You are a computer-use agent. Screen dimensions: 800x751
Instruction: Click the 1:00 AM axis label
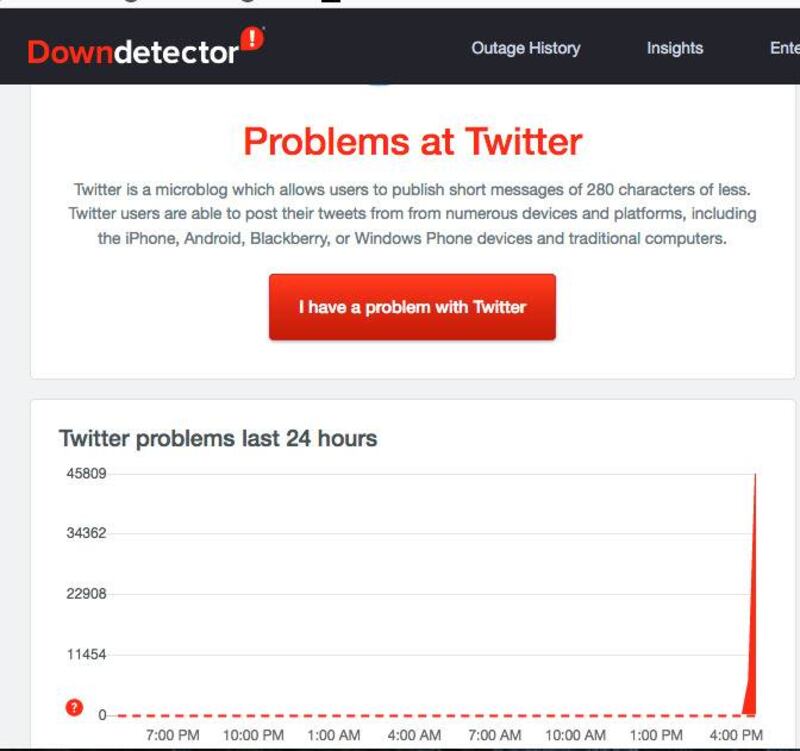(x=334, y=735)
